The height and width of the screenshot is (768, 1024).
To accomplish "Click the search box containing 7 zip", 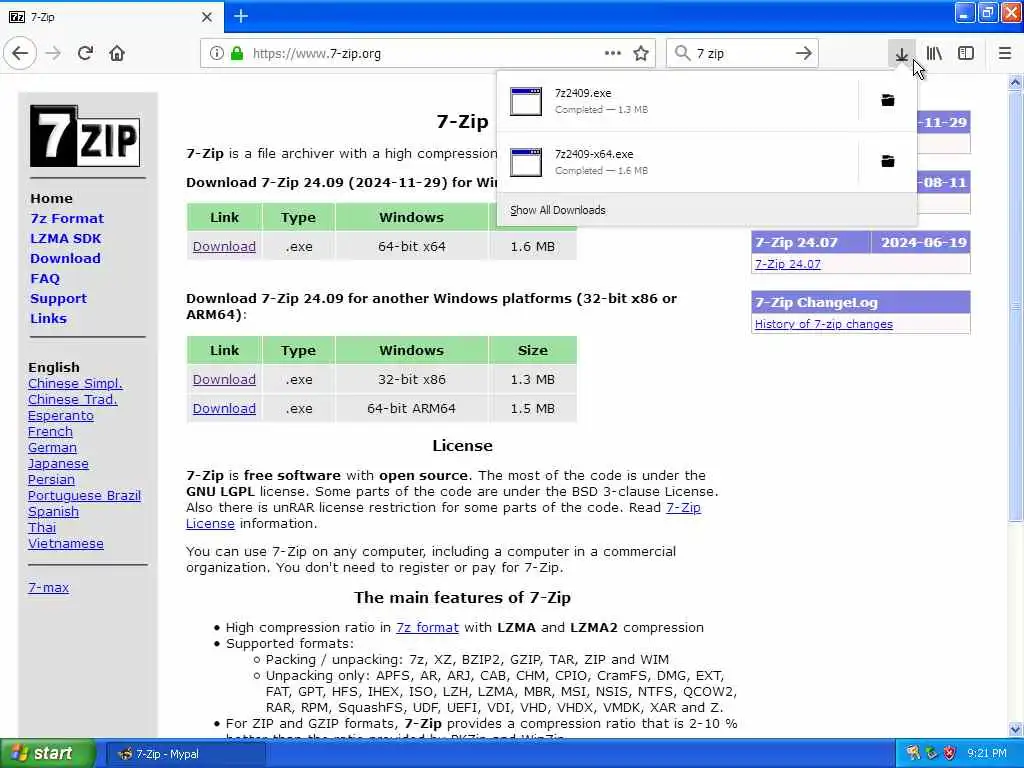I will (741, 54).
